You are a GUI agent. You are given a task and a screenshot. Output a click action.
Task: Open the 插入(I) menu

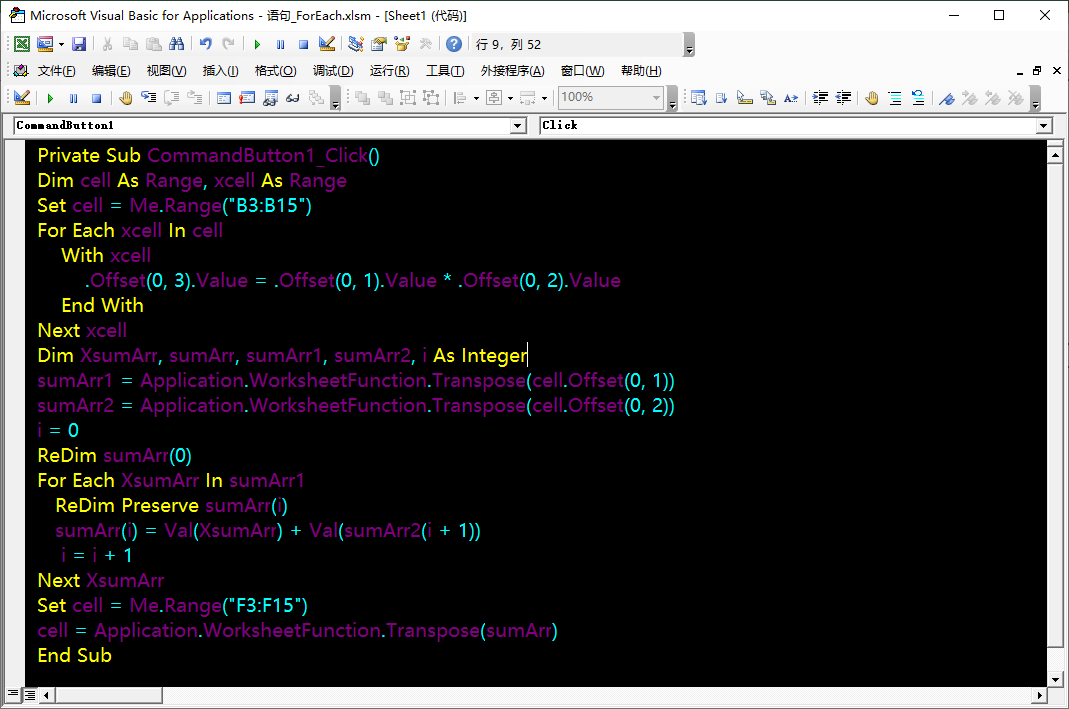coord(220,71)
